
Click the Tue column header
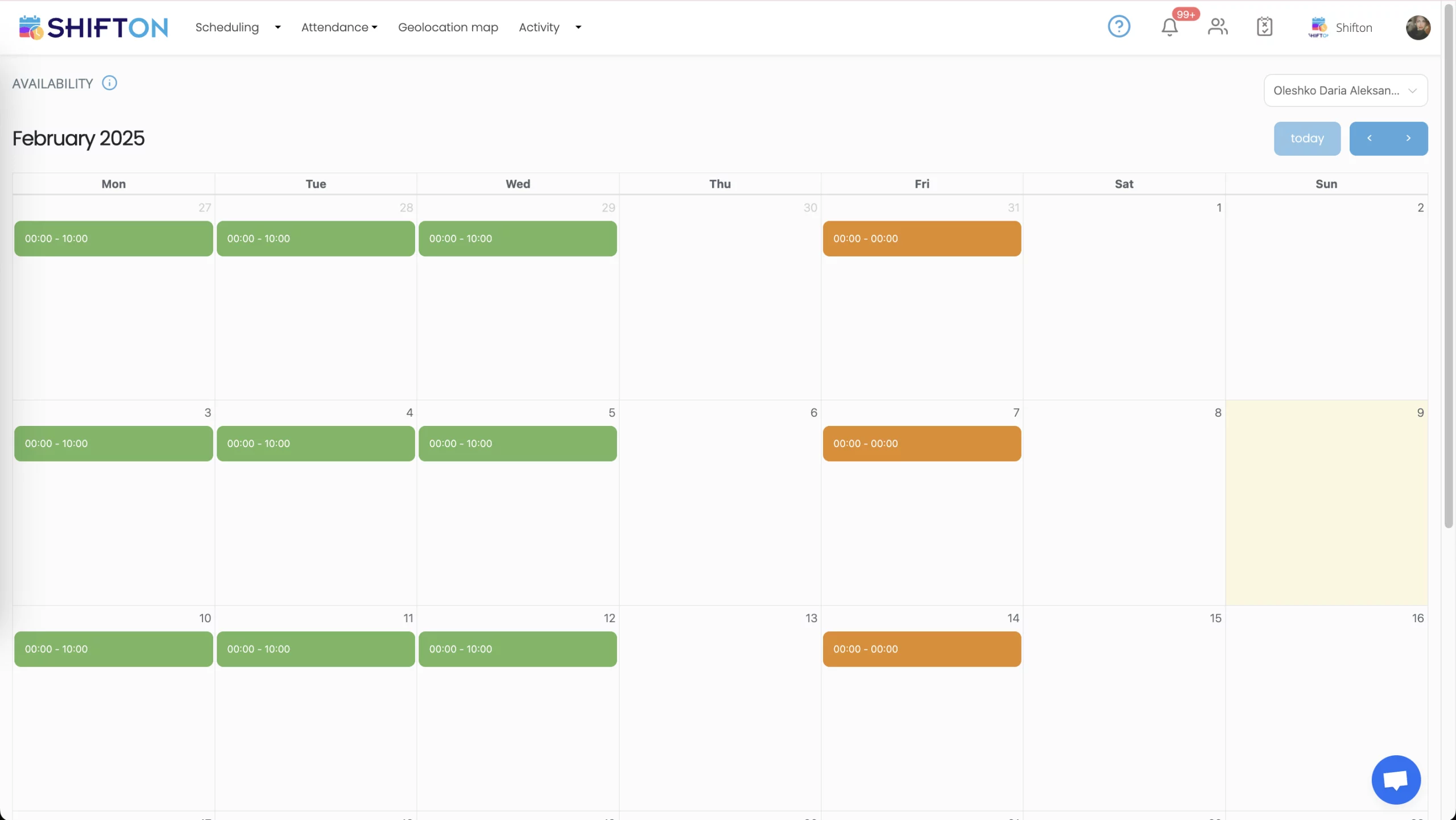pyautogui.click(x=316, y=184)
